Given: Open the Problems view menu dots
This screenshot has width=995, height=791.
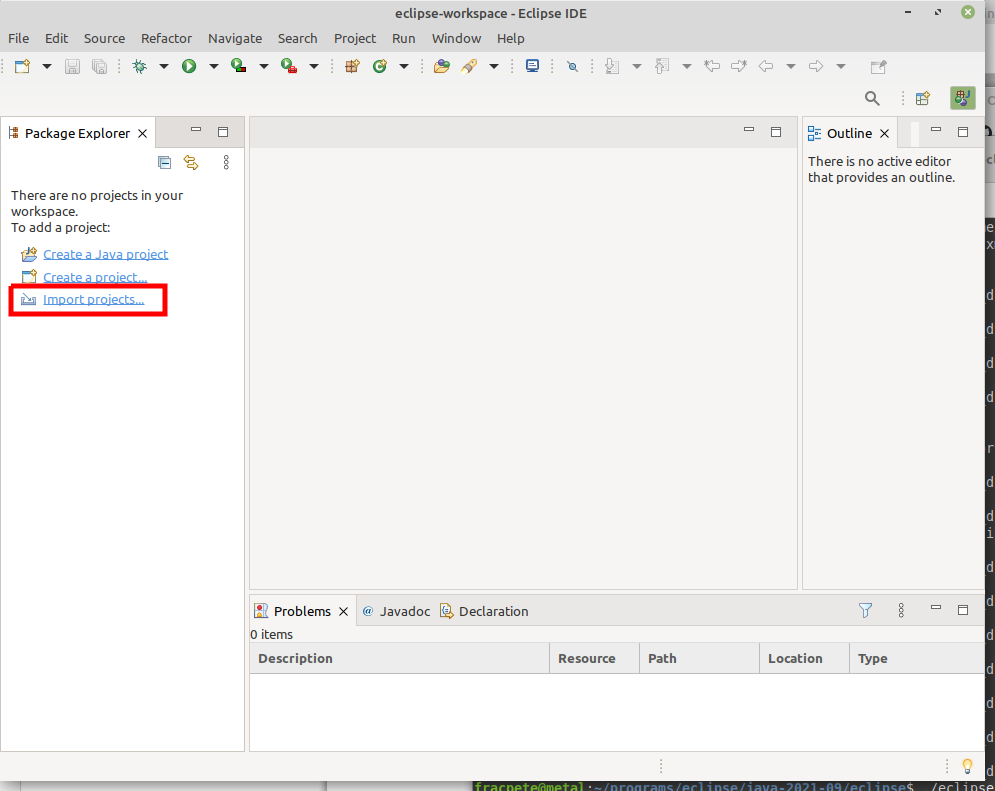Looking at the screenshot, I should (901, 610).
